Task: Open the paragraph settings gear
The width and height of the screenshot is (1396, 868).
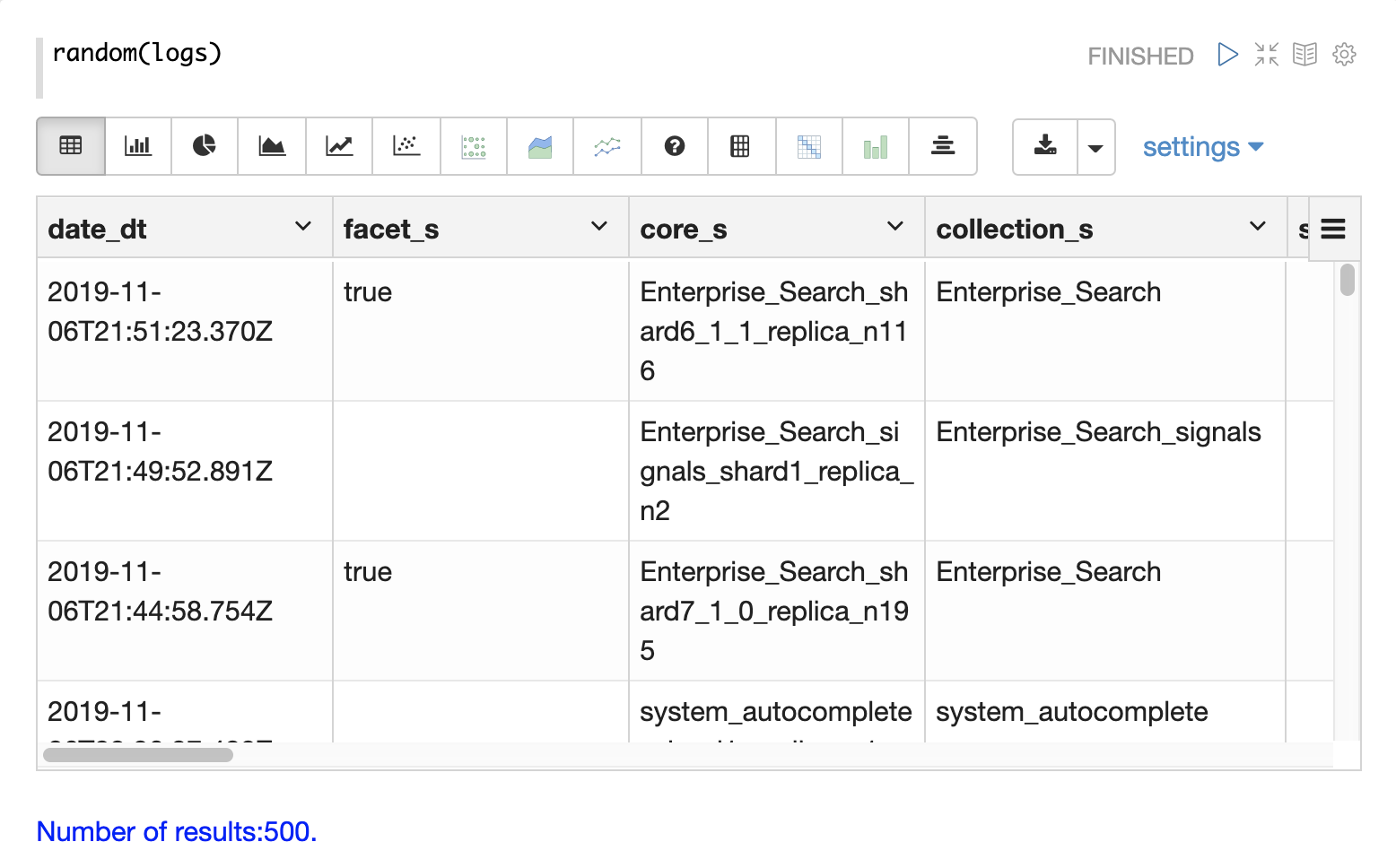Action: tap(1344, 55)
